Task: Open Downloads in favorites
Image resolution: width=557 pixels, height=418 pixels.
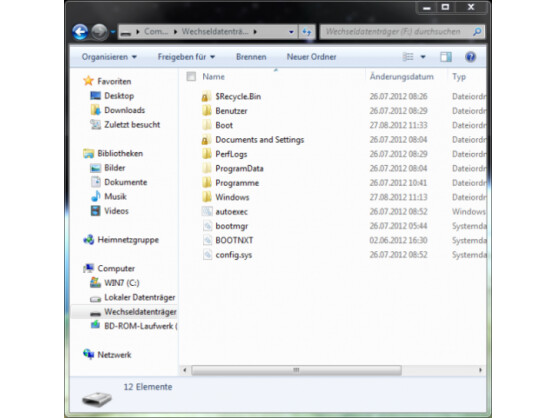Action: [x=124, y=110]
